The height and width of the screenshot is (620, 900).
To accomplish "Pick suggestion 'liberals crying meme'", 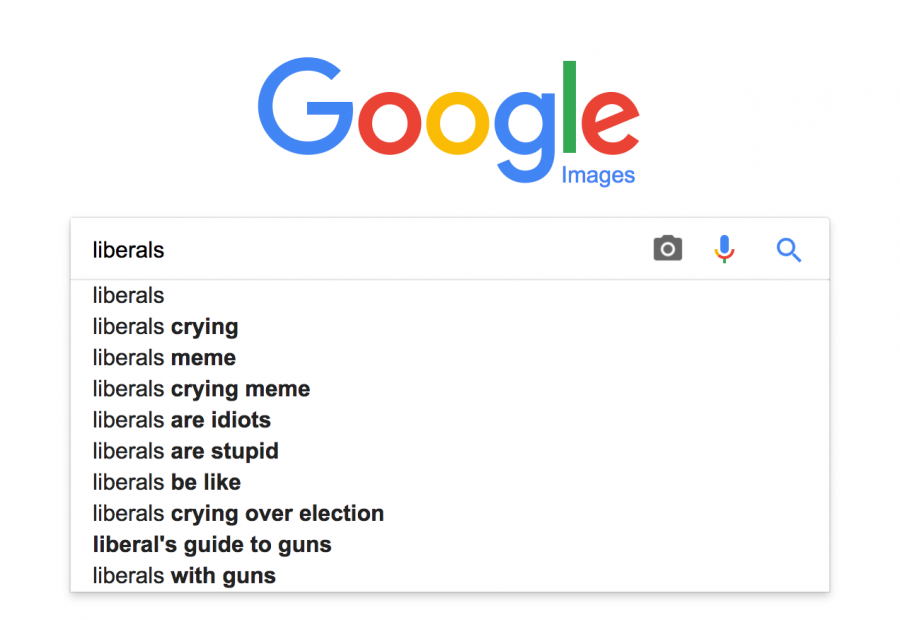I will (449, 389).
